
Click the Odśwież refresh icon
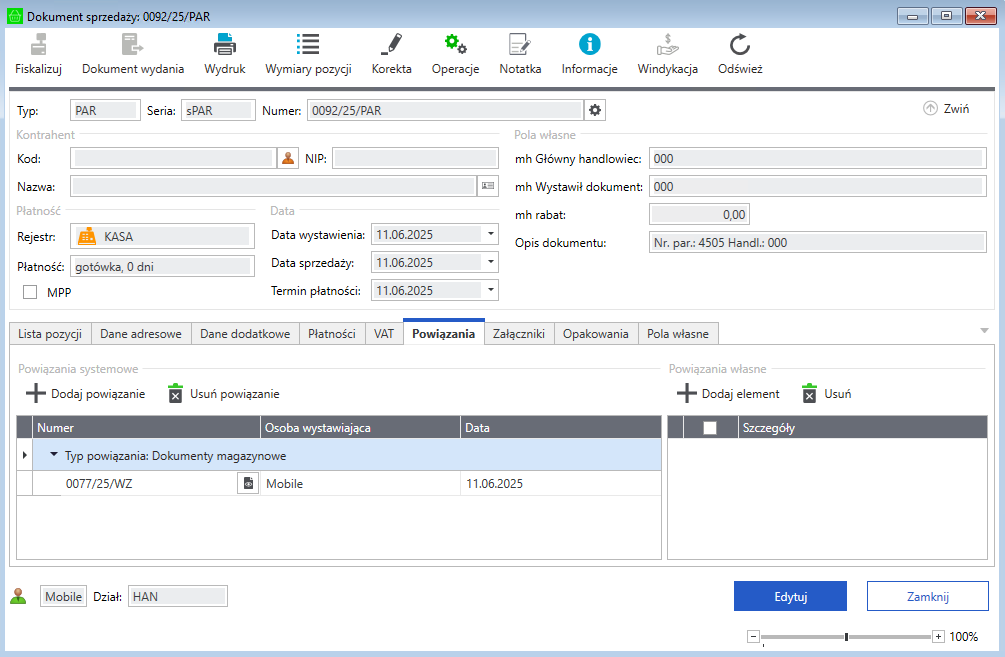tap(740, 45)
